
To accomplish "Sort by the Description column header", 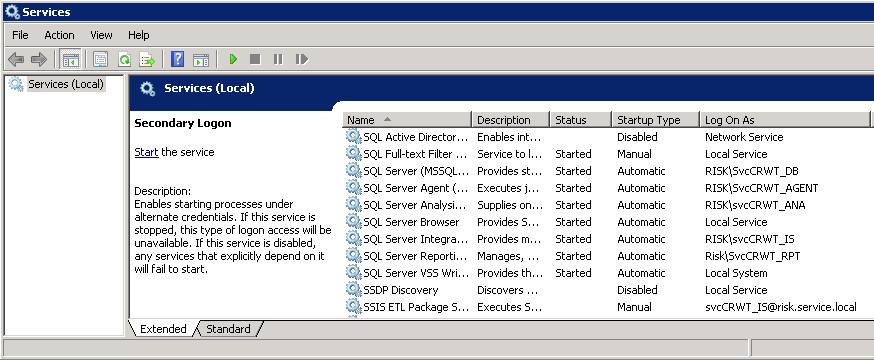I will [511, 120].
